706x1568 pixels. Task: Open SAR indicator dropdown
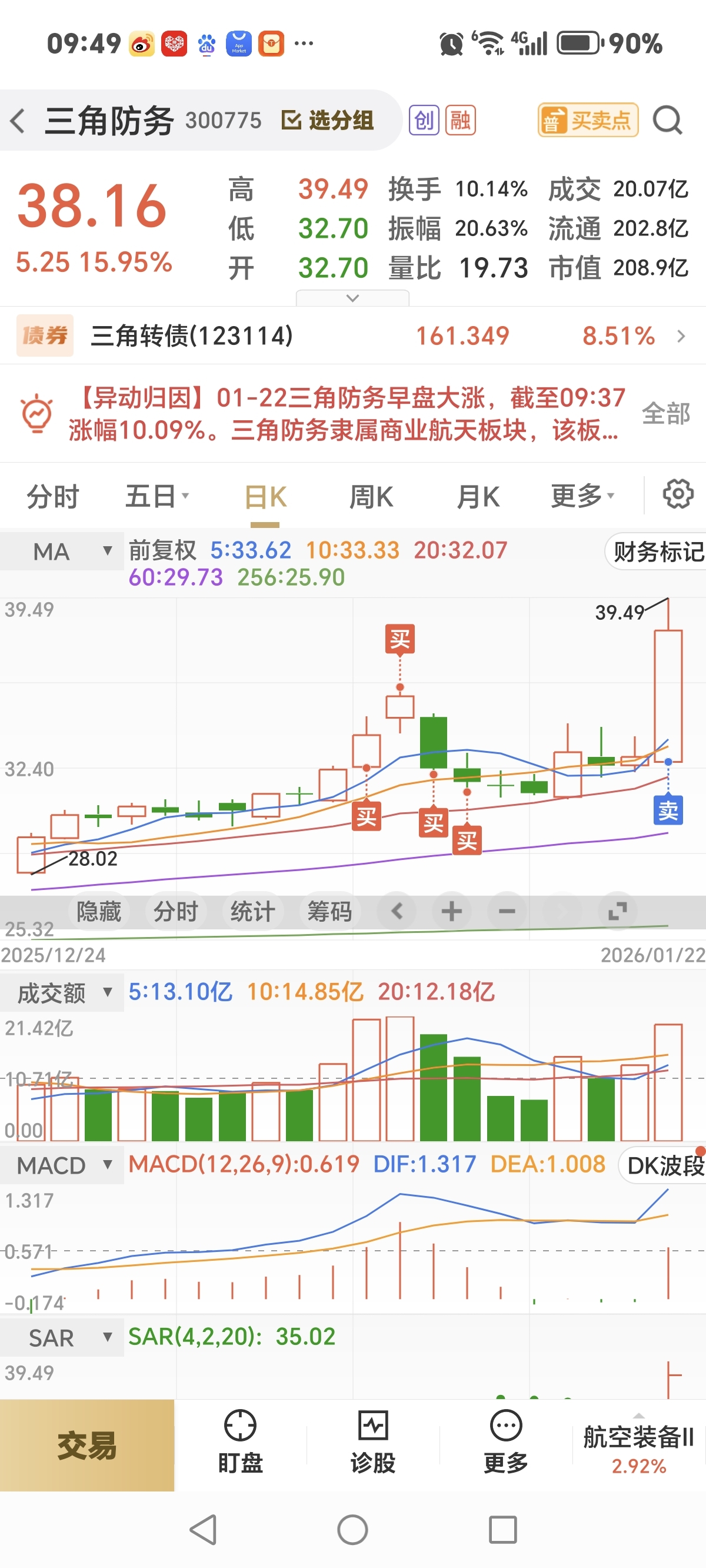point(61,1337)
